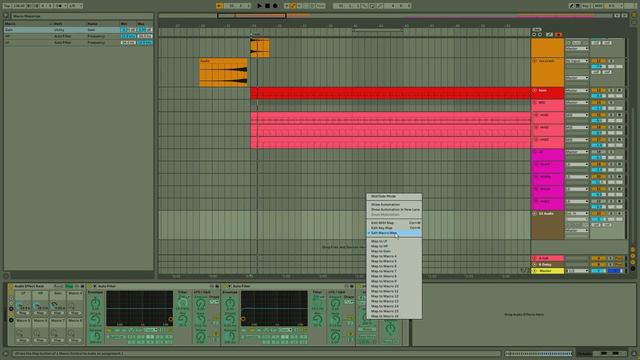Image resolution: width=640 pixels, height=360 pixels.
Task: Toggle the orange switch beside the Set button
Action: pyautogui.click(x=558, y=35)
